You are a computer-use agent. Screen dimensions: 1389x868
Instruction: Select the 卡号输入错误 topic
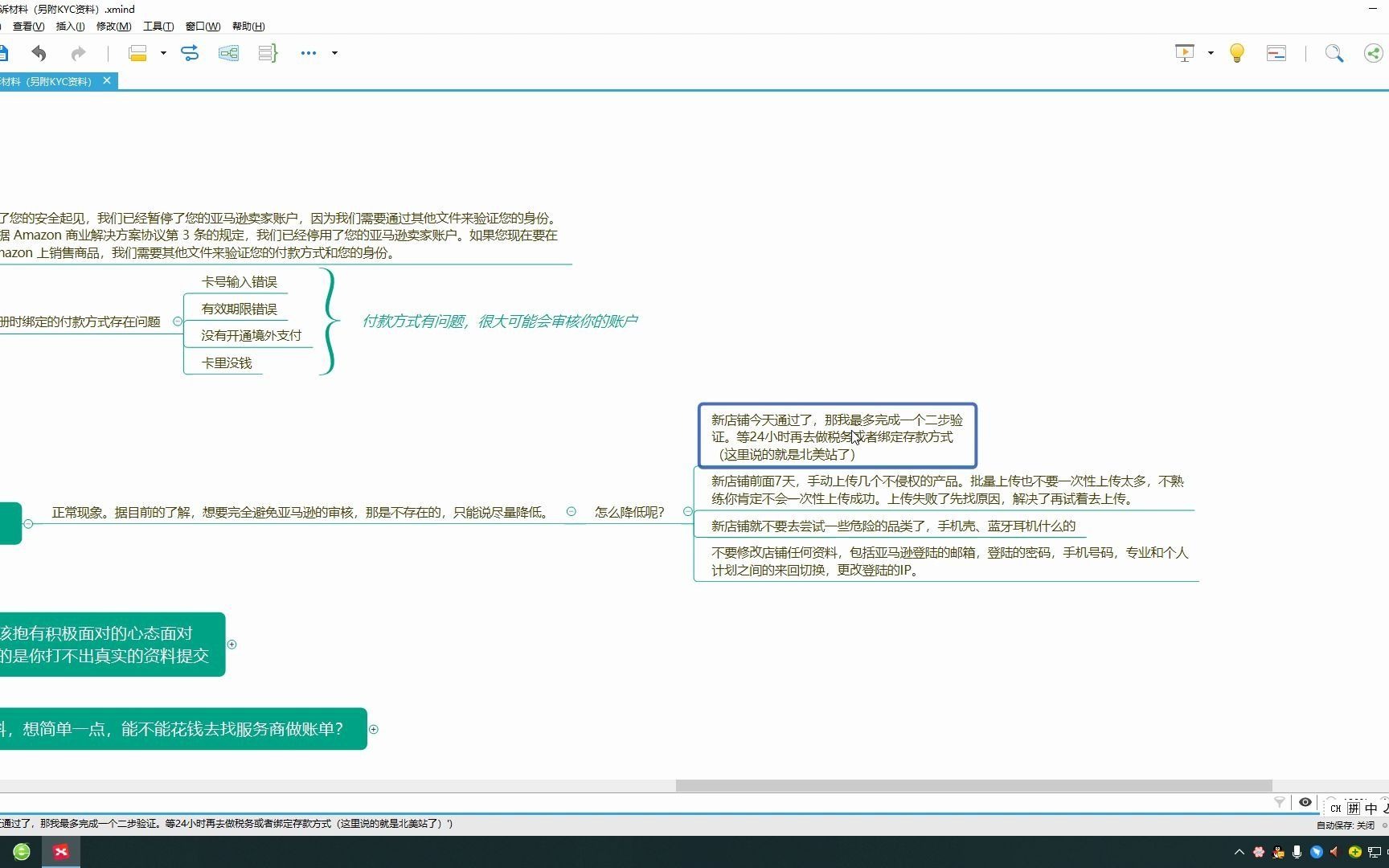pyautogui.click(x=239, y=282)
